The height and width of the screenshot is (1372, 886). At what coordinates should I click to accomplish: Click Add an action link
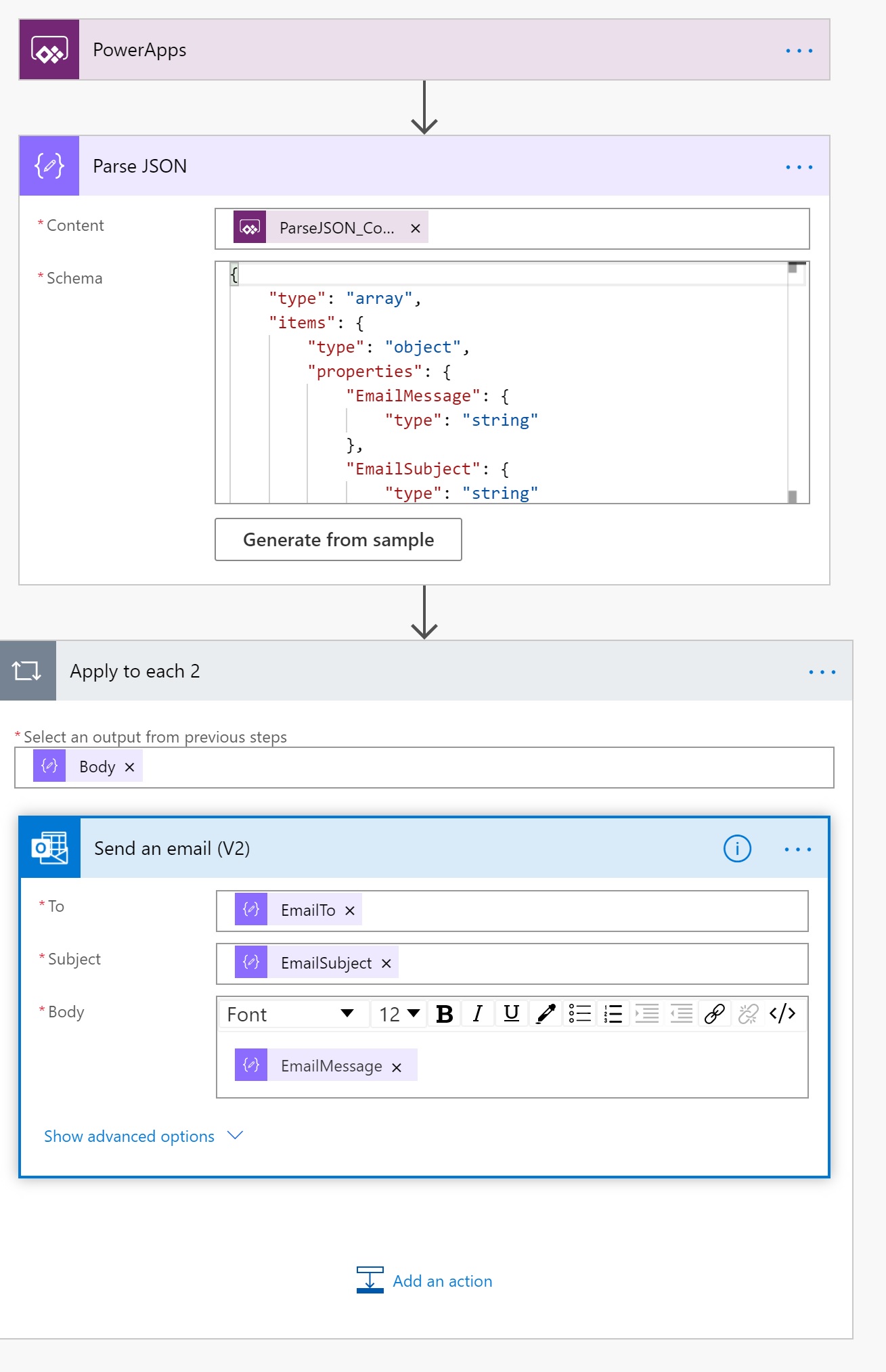click(442, 1281)
